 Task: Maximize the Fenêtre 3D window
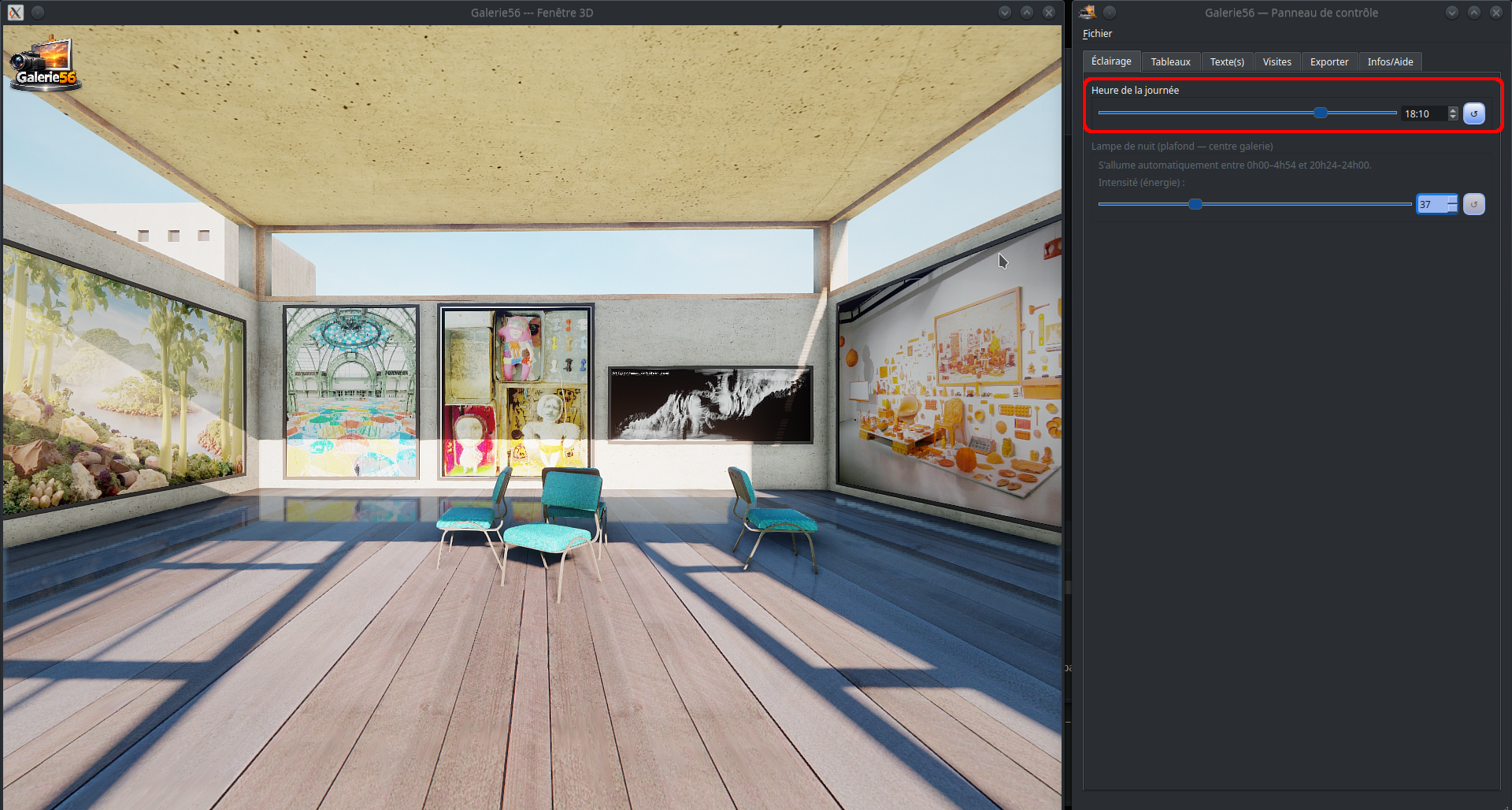(1027, 13)
